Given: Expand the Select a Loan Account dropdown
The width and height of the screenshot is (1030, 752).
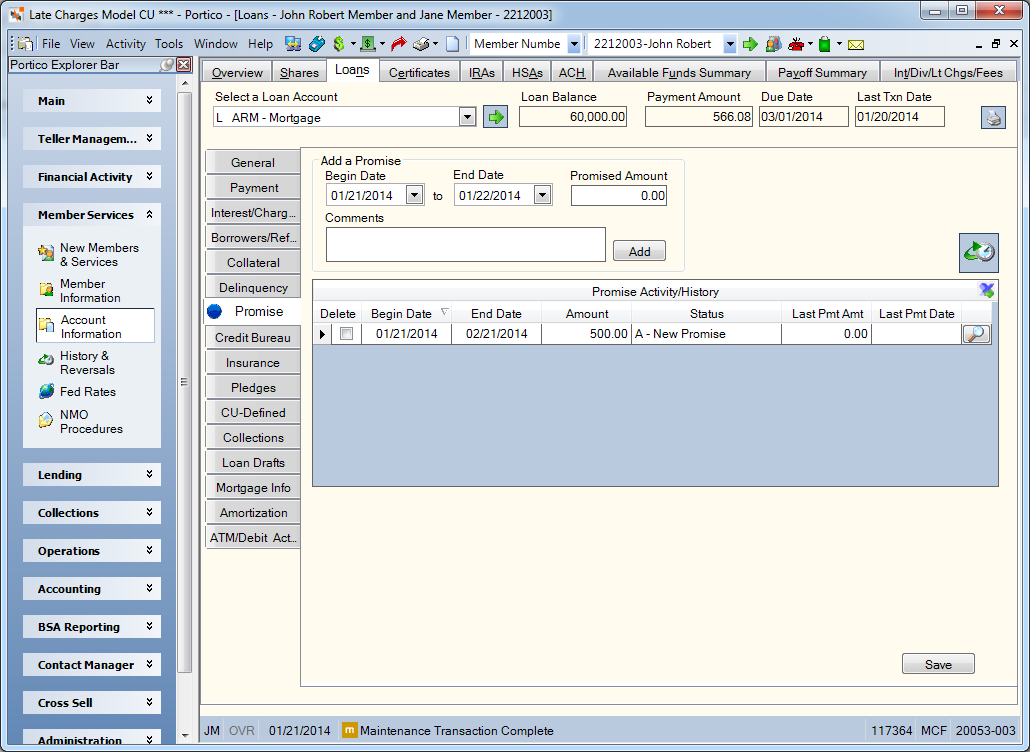Looking at the screenshot, I should 467,118.
